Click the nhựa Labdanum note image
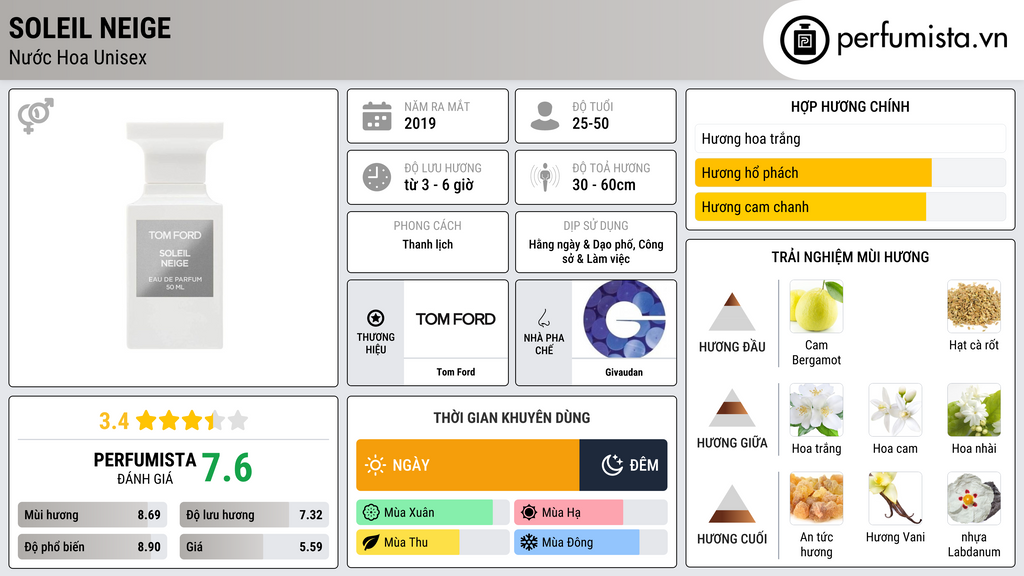 coord(974,499)
